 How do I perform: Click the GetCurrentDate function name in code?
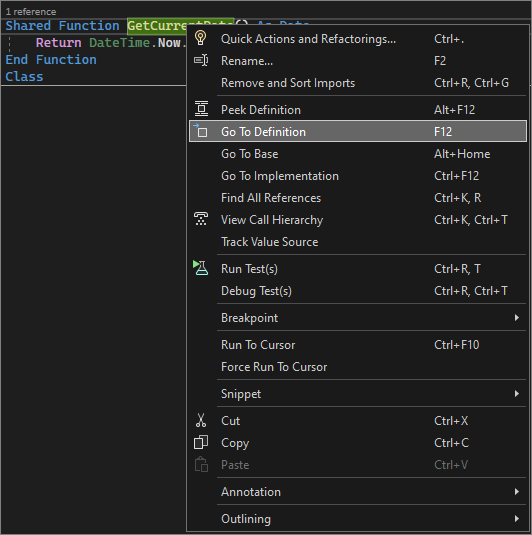[157, 26]
